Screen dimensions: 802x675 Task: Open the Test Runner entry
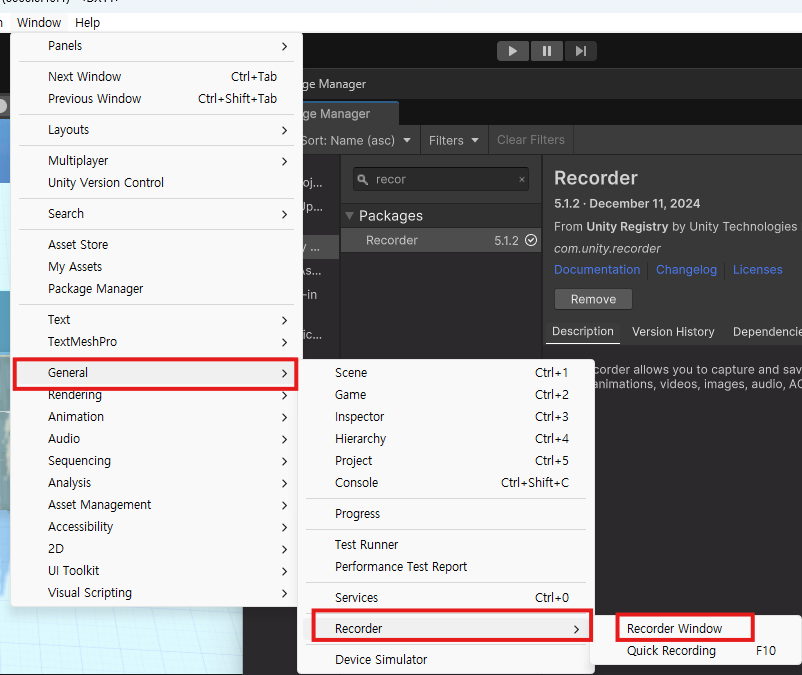[445, 545]
